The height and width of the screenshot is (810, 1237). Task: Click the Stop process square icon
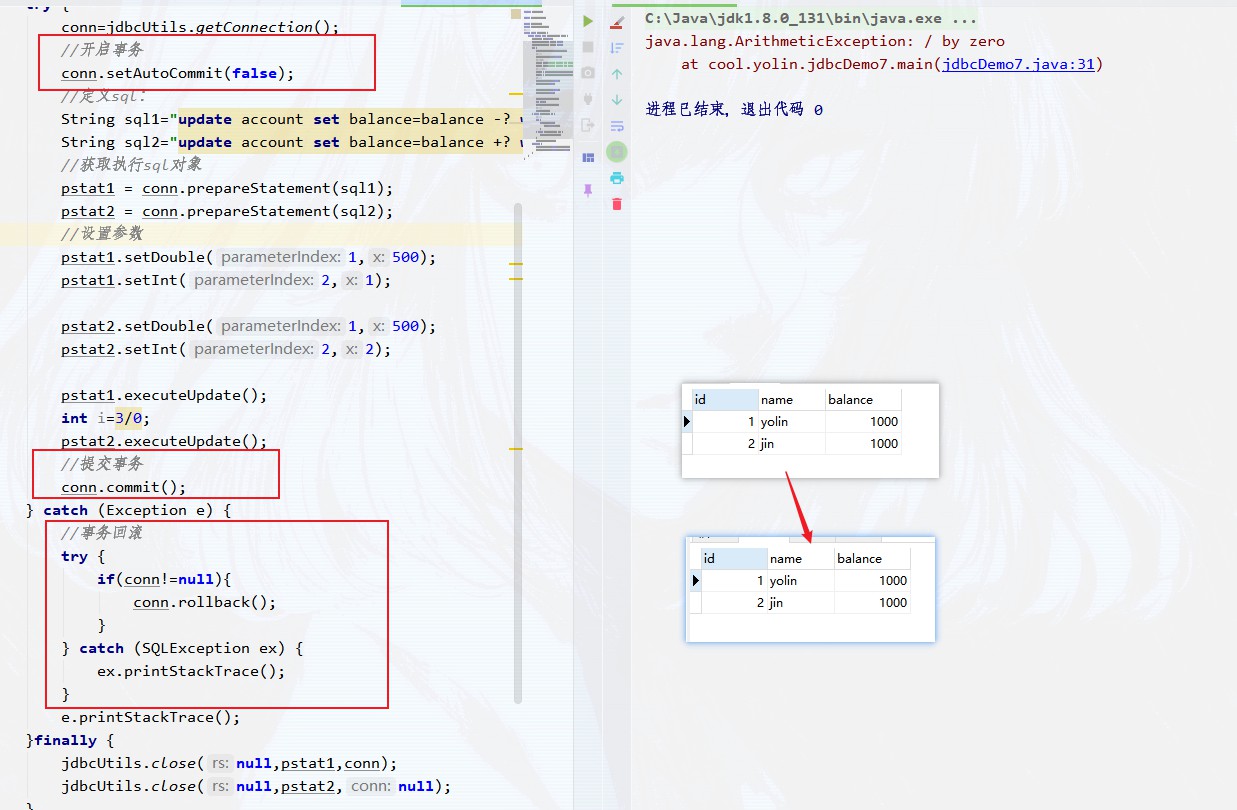tap(588, 47)
